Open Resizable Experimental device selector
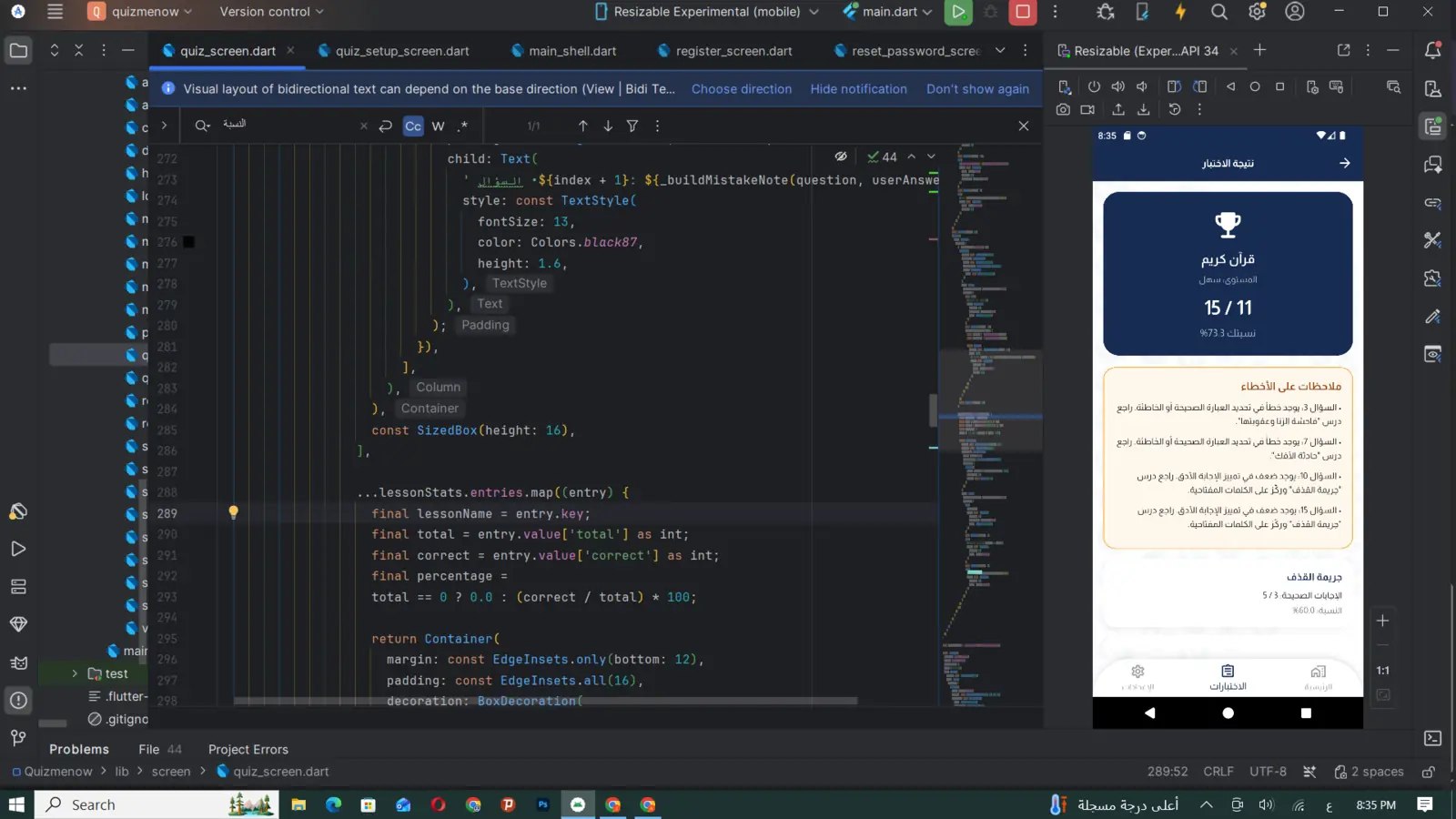 coord(706,12)
